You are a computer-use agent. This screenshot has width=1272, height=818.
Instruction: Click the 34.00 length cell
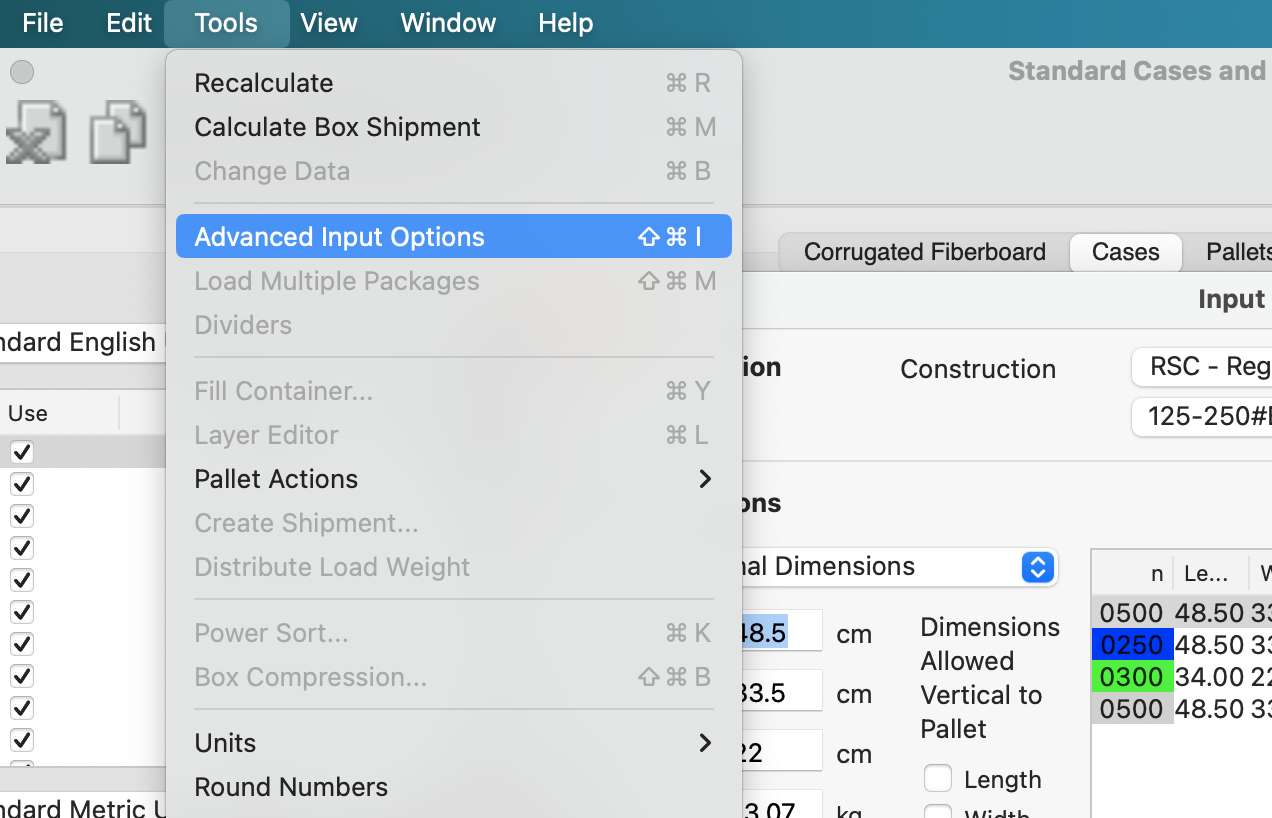pos(1210,677)
